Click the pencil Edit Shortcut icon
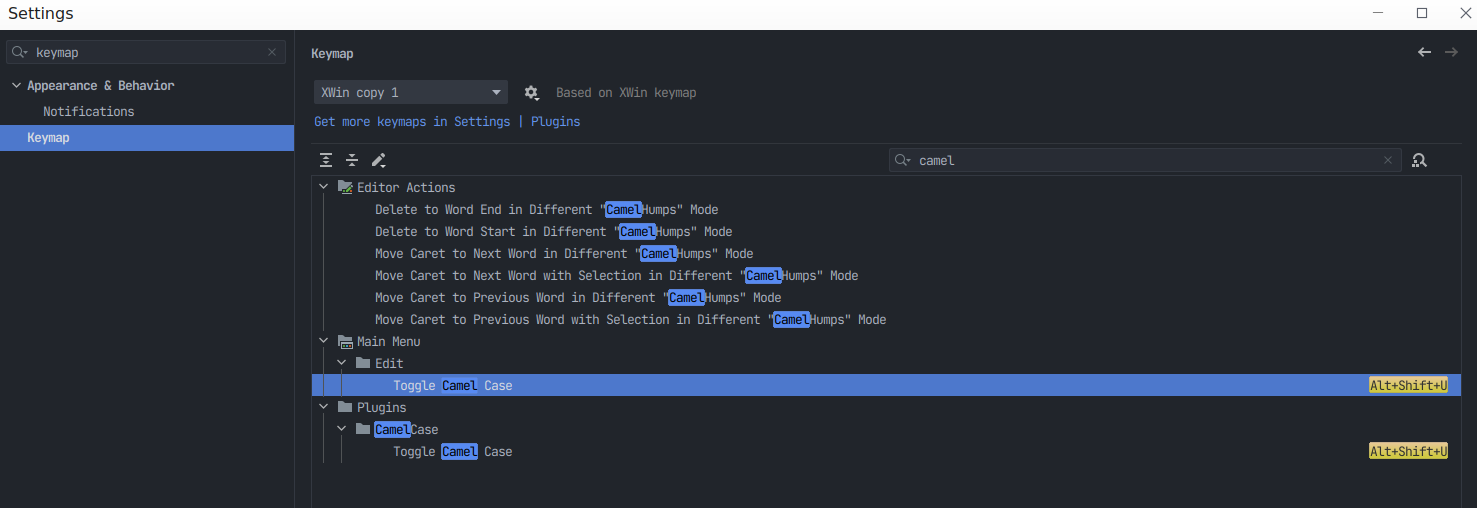 [379, 160]
